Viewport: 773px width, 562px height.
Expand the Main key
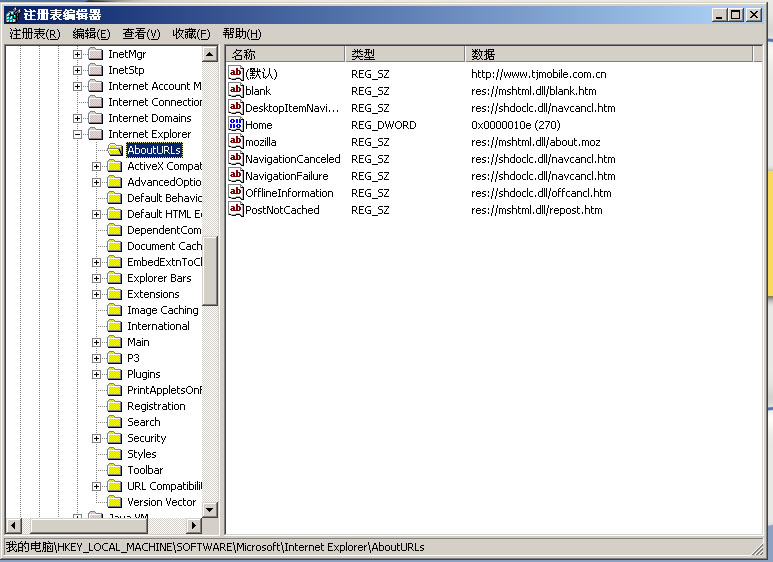pyautogui.click(x=97, y=343)
